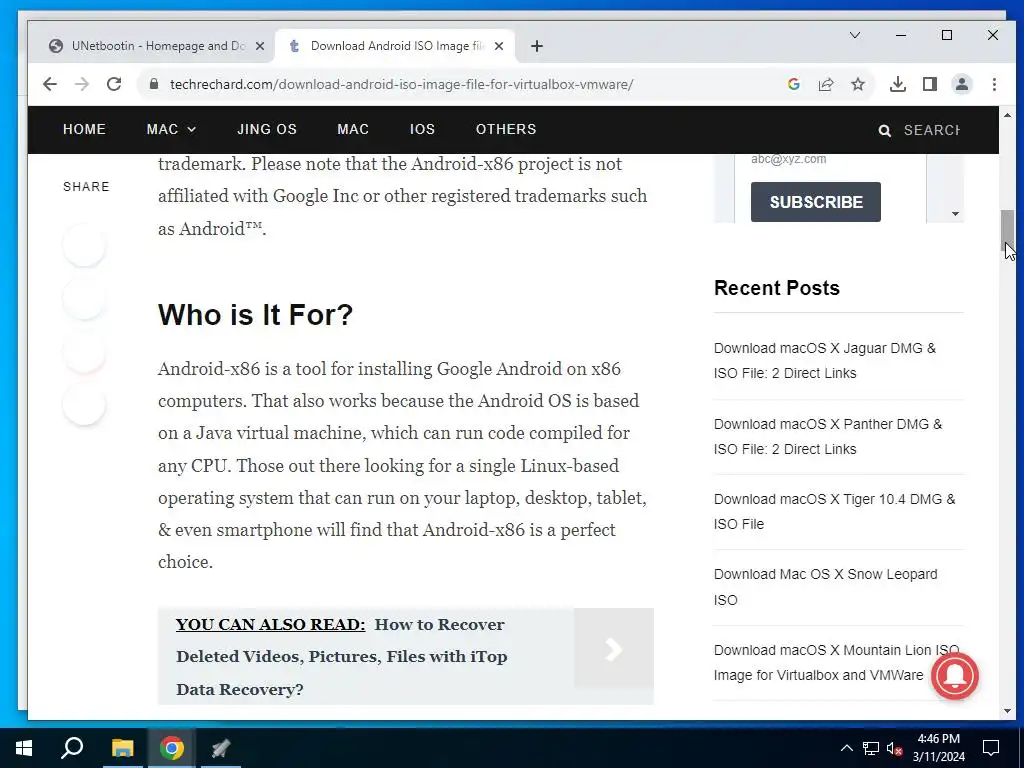Click the fourth share circle icon
The height and width of the screenshot is (768, 1024).
pos(84,405)
